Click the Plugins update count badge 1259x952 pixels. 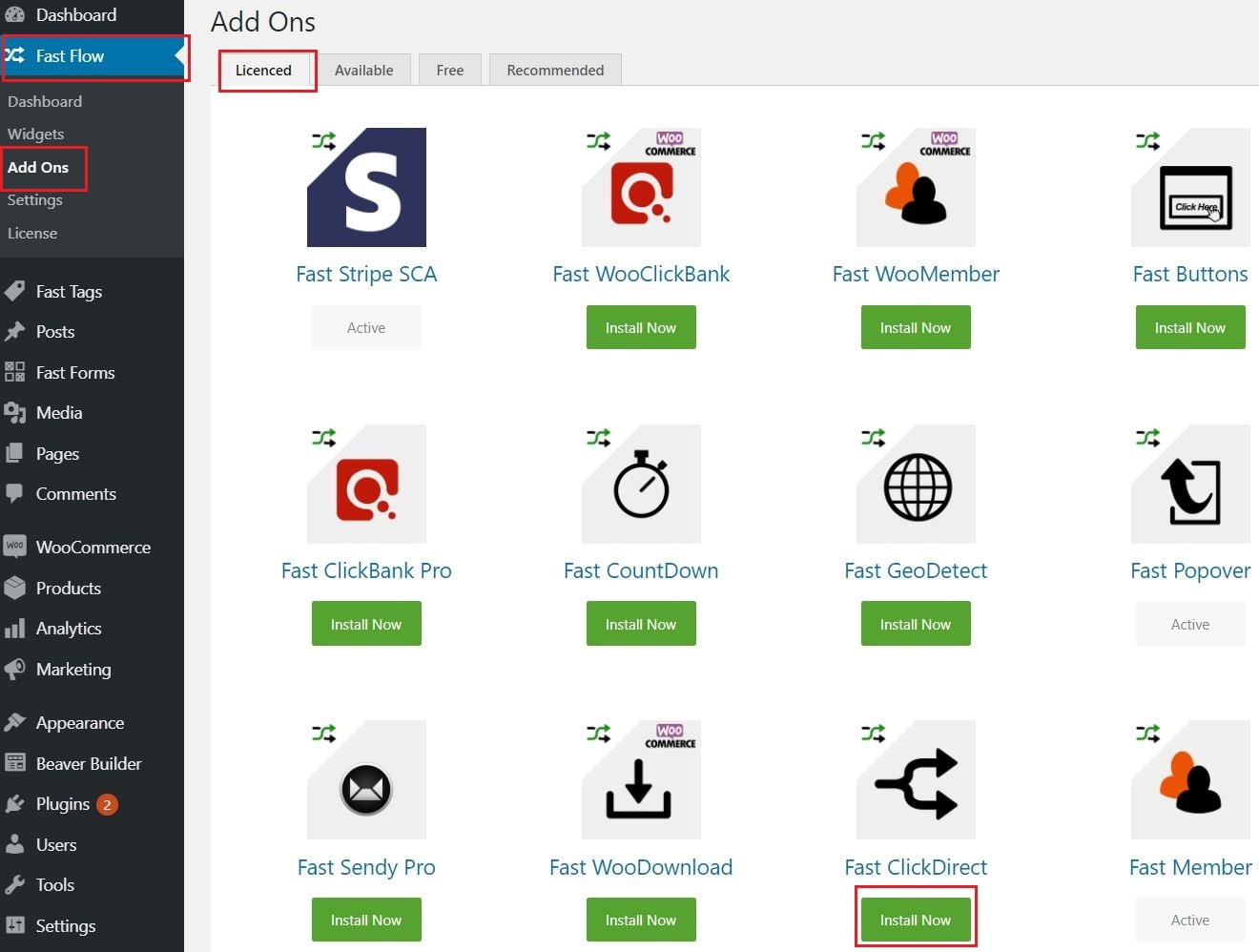click(107, 804)
